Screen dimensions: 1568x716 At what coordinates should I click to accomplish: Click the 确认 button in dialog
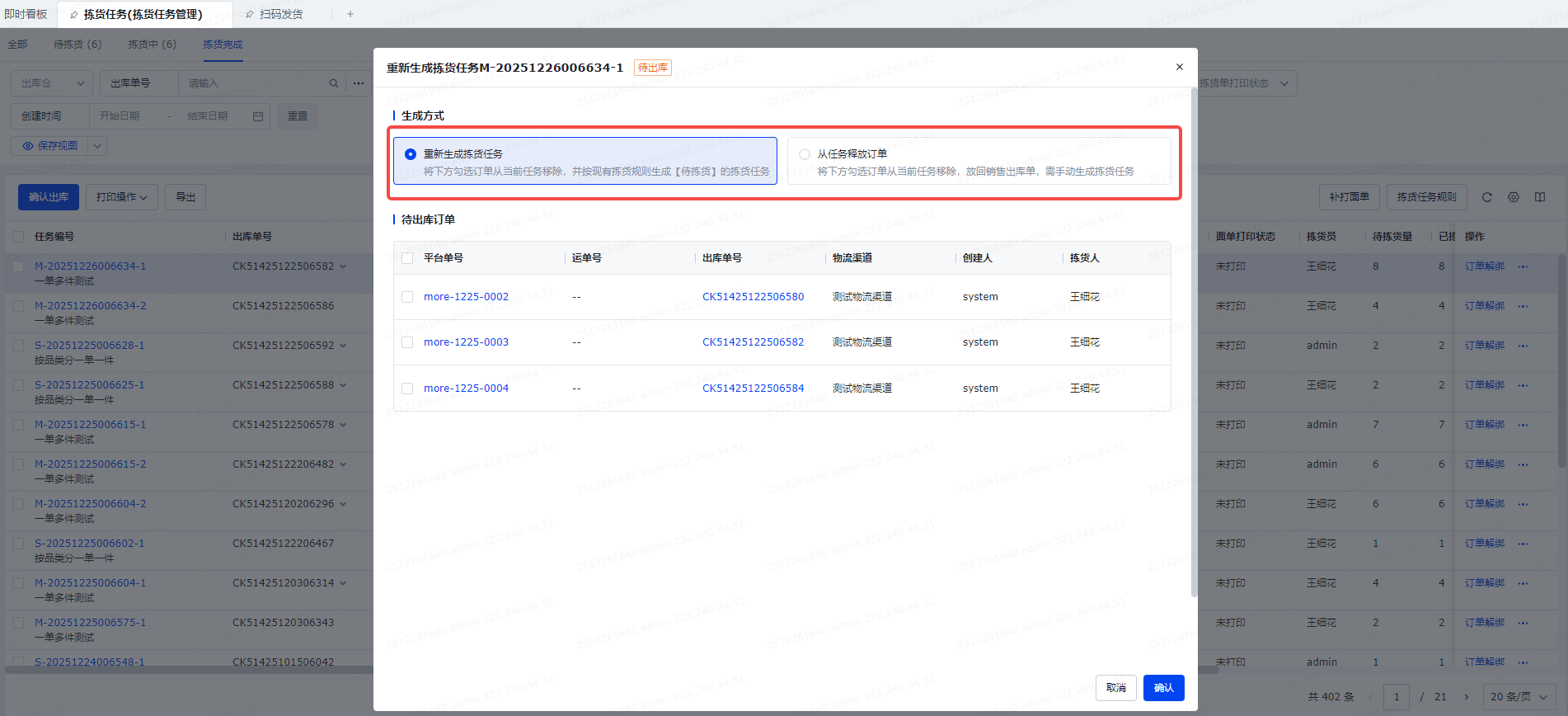(1163, 687)
